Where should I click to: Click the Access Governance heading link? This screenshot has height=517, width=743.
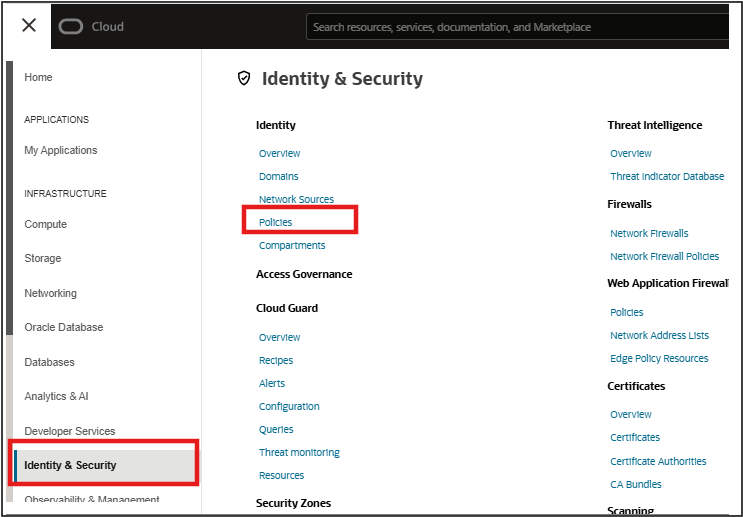[304, 274]
